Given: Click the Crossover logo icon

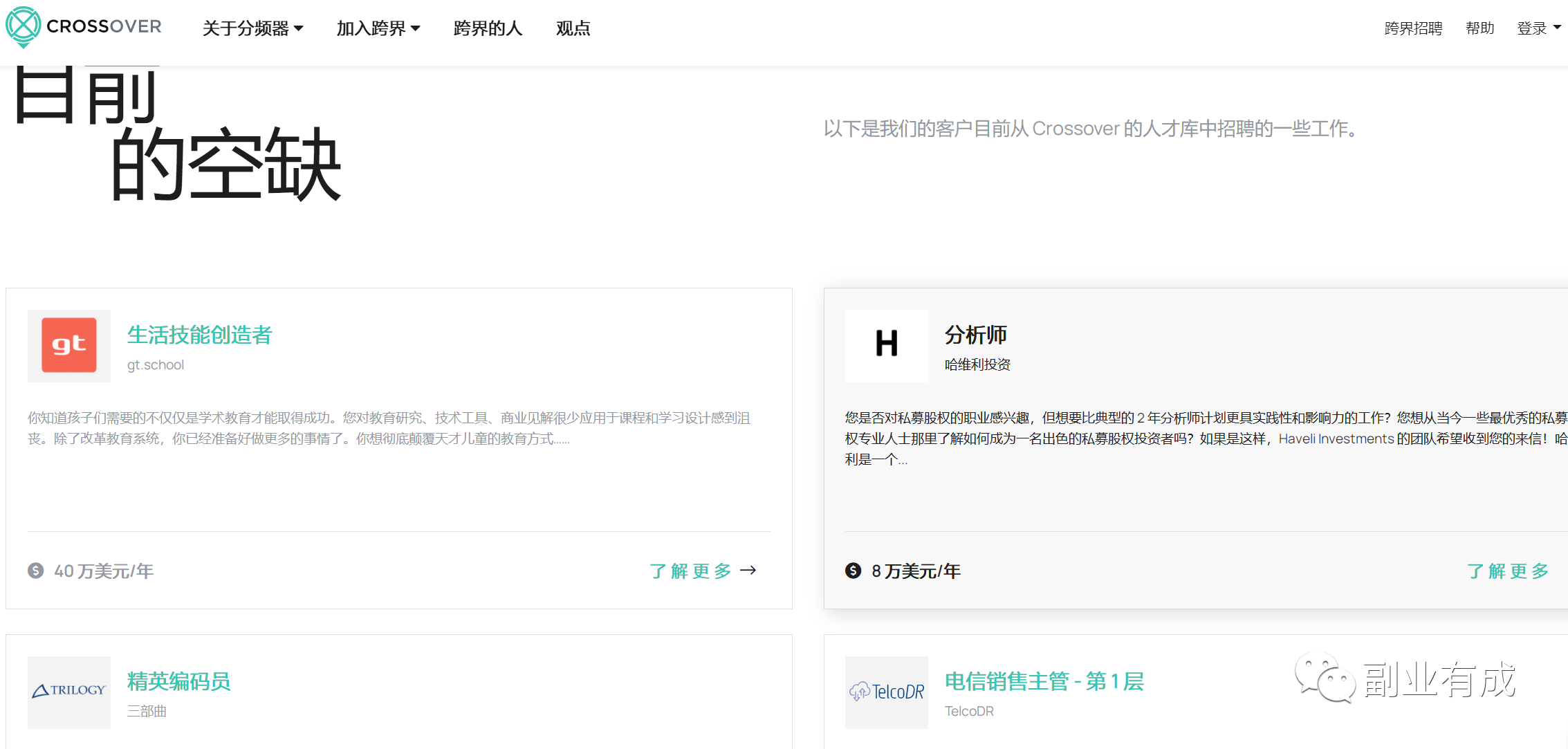Looking at the screenshot, I should [x=24, y=27].
